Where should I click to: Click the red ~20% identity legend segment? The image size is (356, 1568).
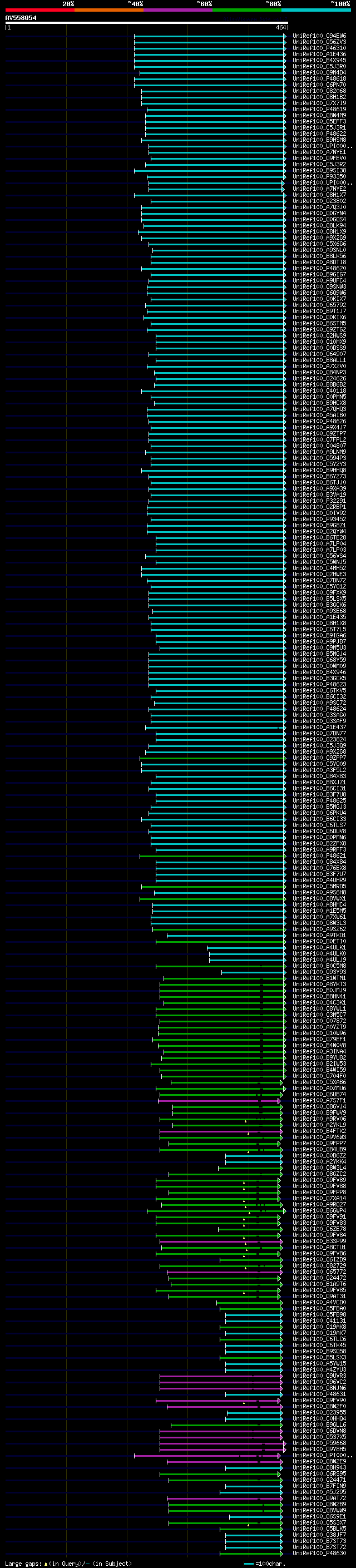pos(39,10)
